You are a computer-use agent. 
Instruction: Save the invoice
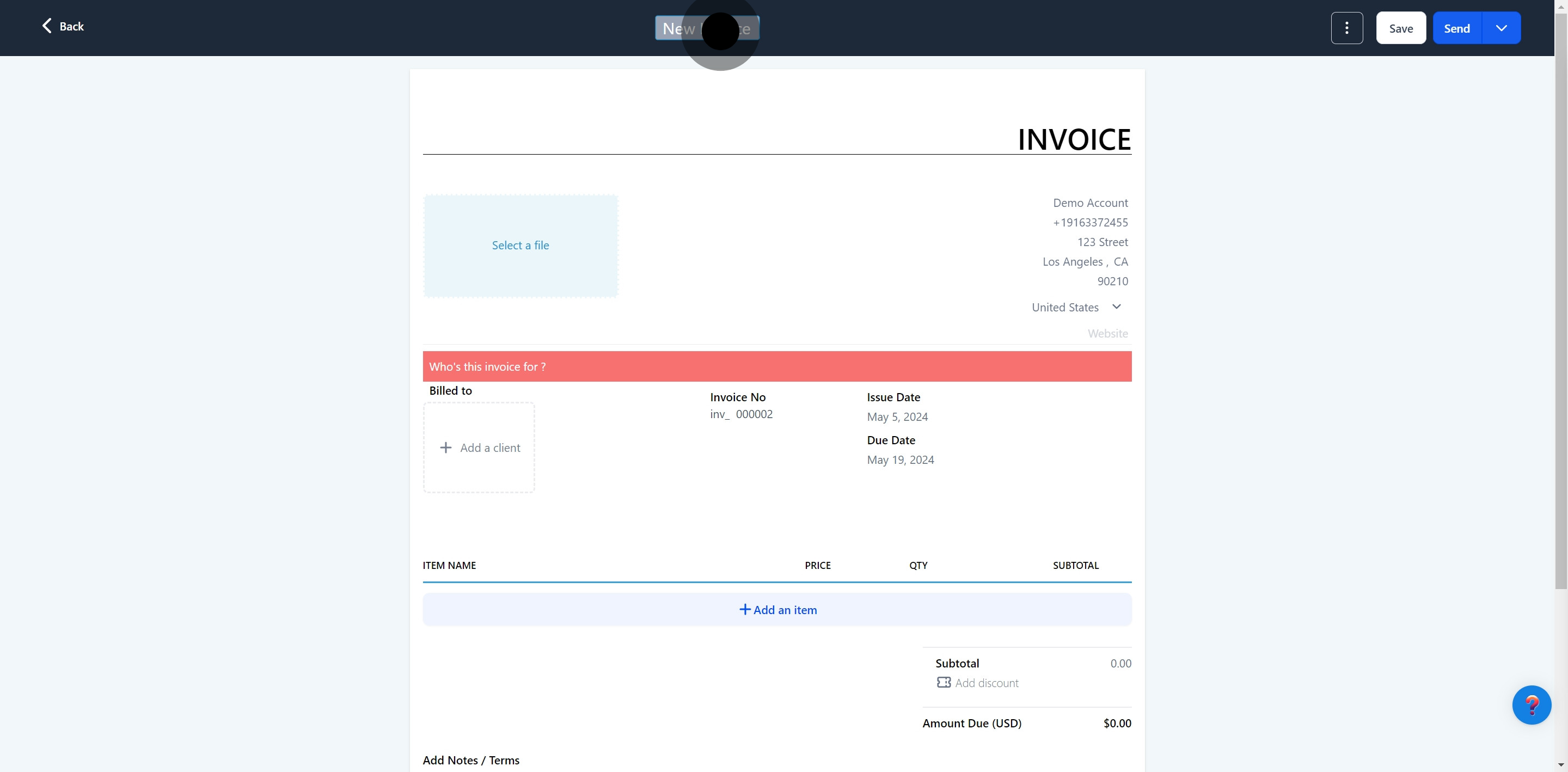click(x=1401, y=28)
